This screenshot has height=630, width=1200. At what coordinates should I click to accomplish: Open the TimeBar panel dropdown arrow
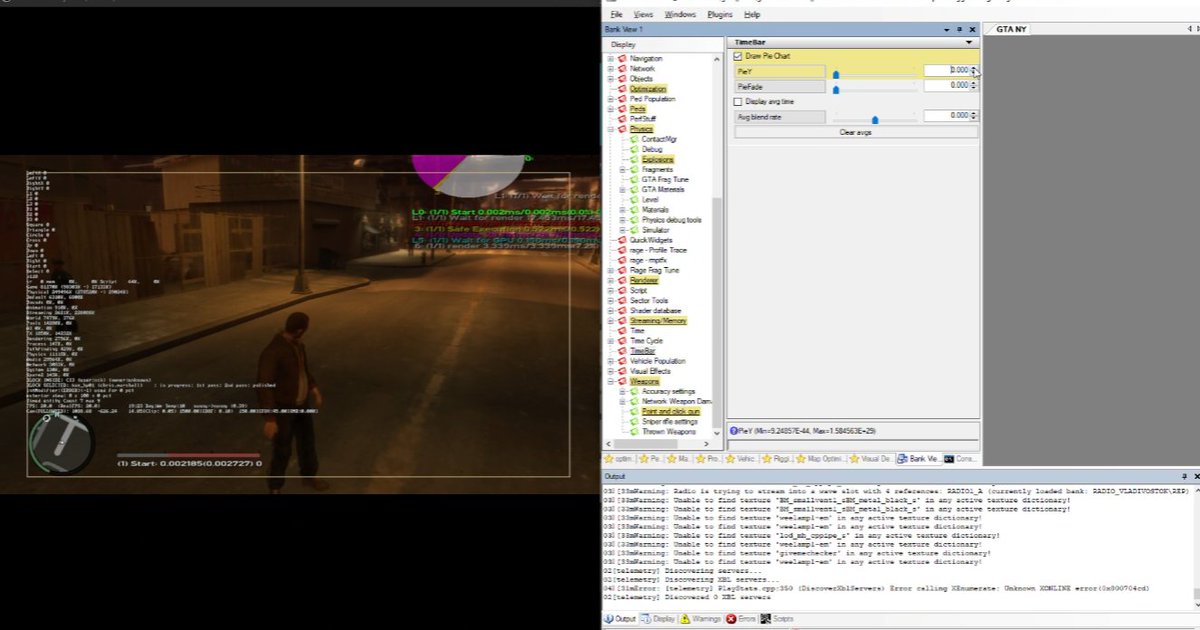click(968, 43)
